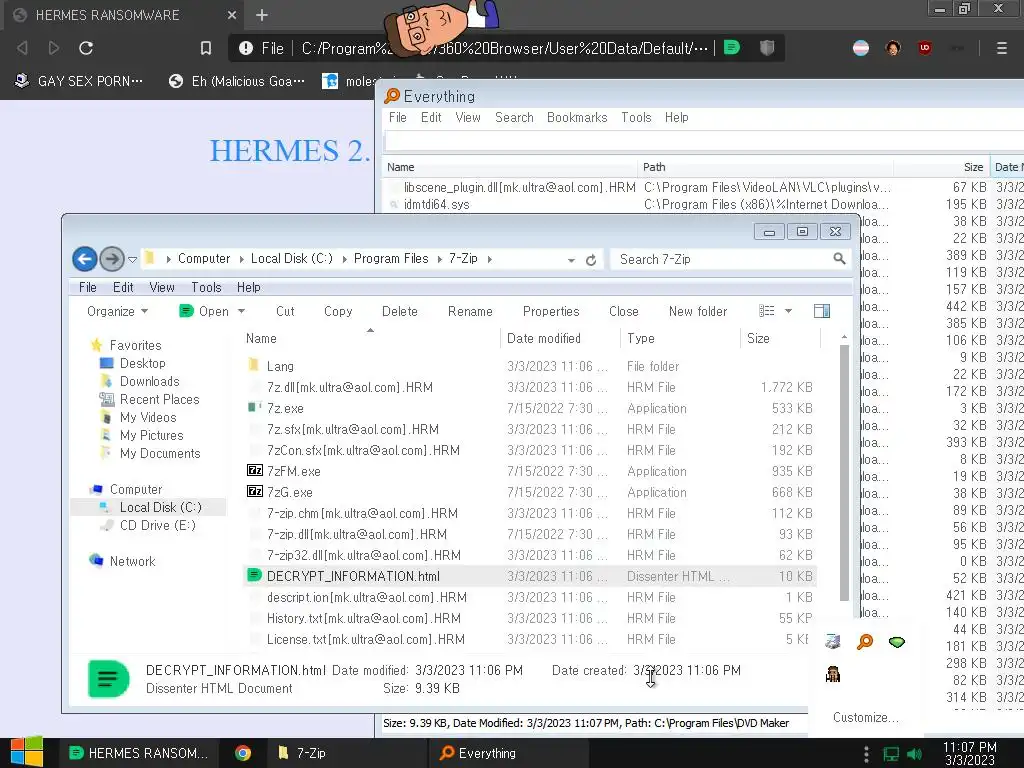Click Explorer forward navigation button

point(112,259)
